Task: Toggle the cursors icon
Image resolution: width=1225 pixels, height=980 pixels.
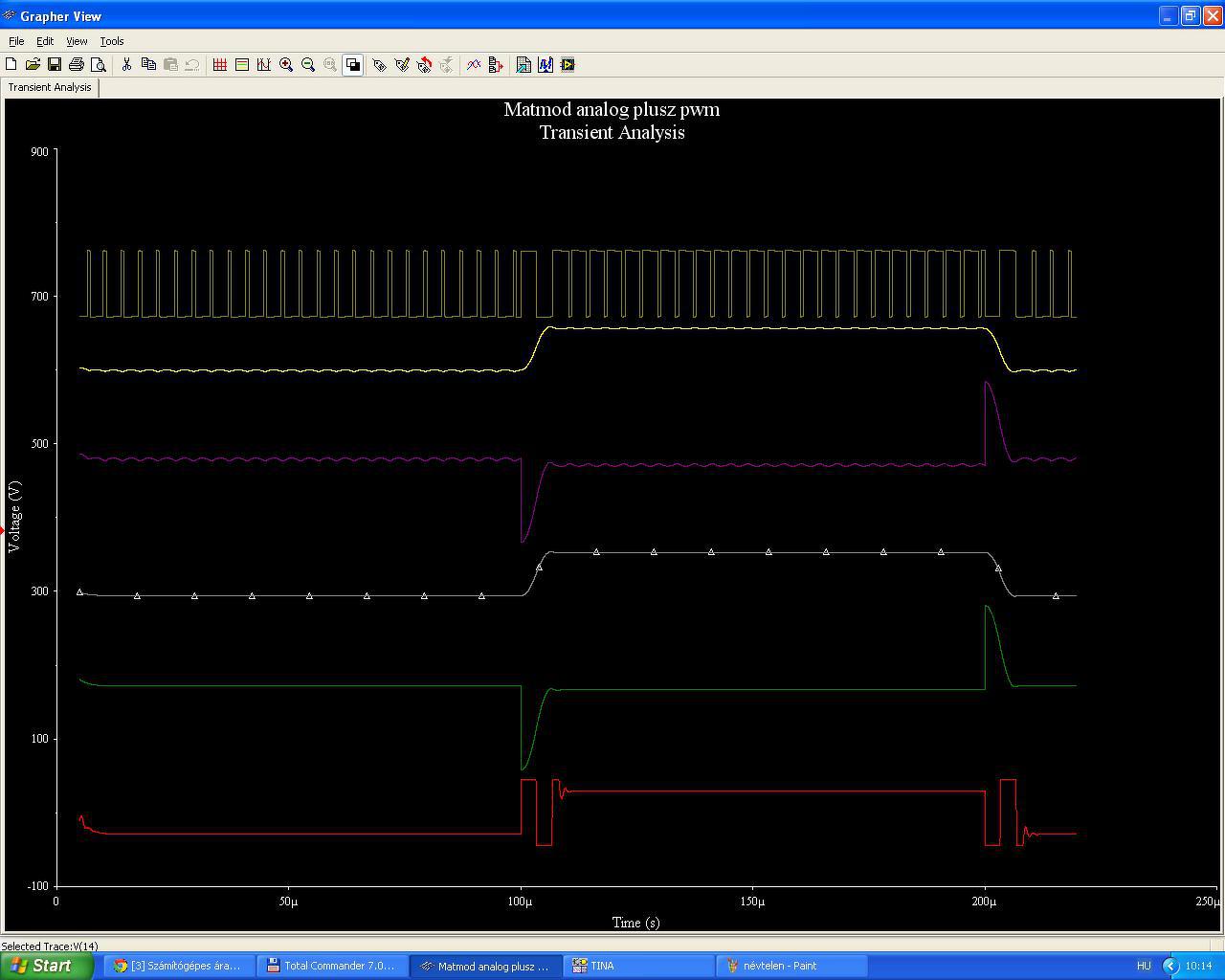Action: pyautogui.click(x=263, y=64)
